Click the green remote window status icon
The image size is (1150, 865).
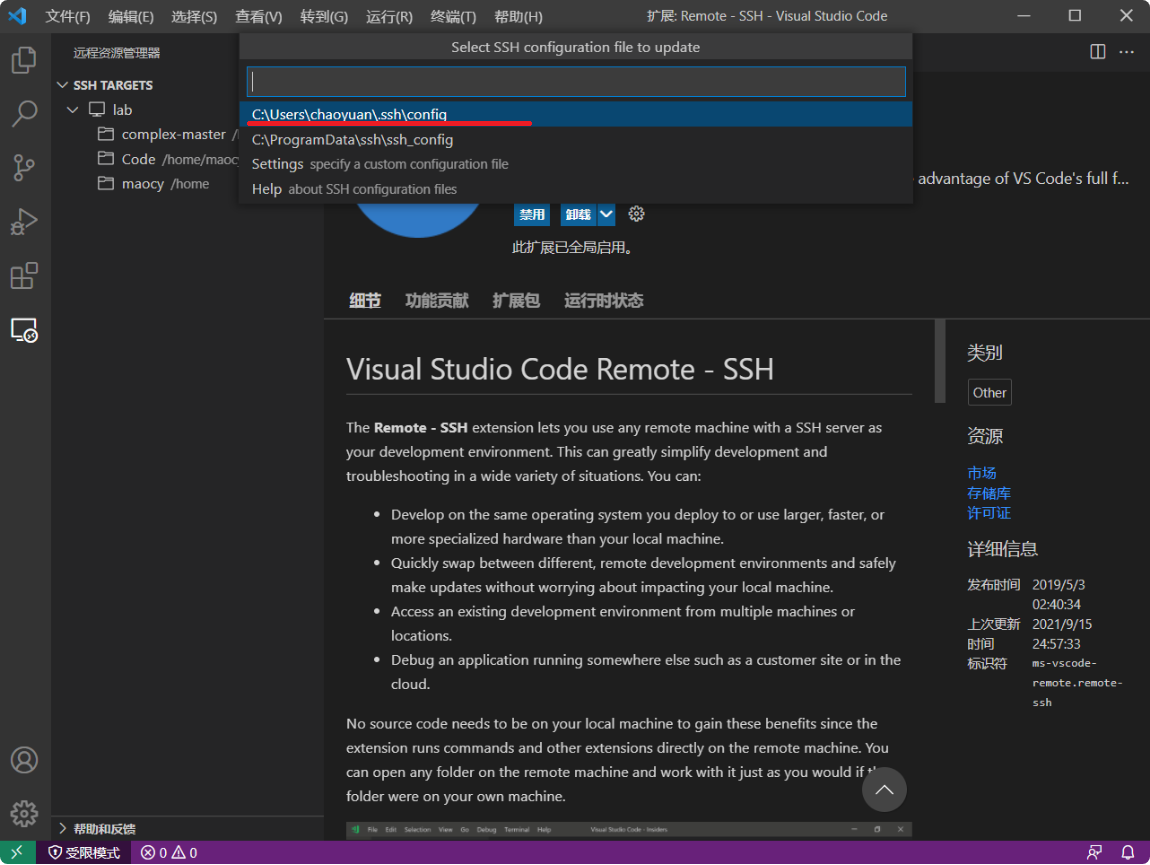[18, 853]
